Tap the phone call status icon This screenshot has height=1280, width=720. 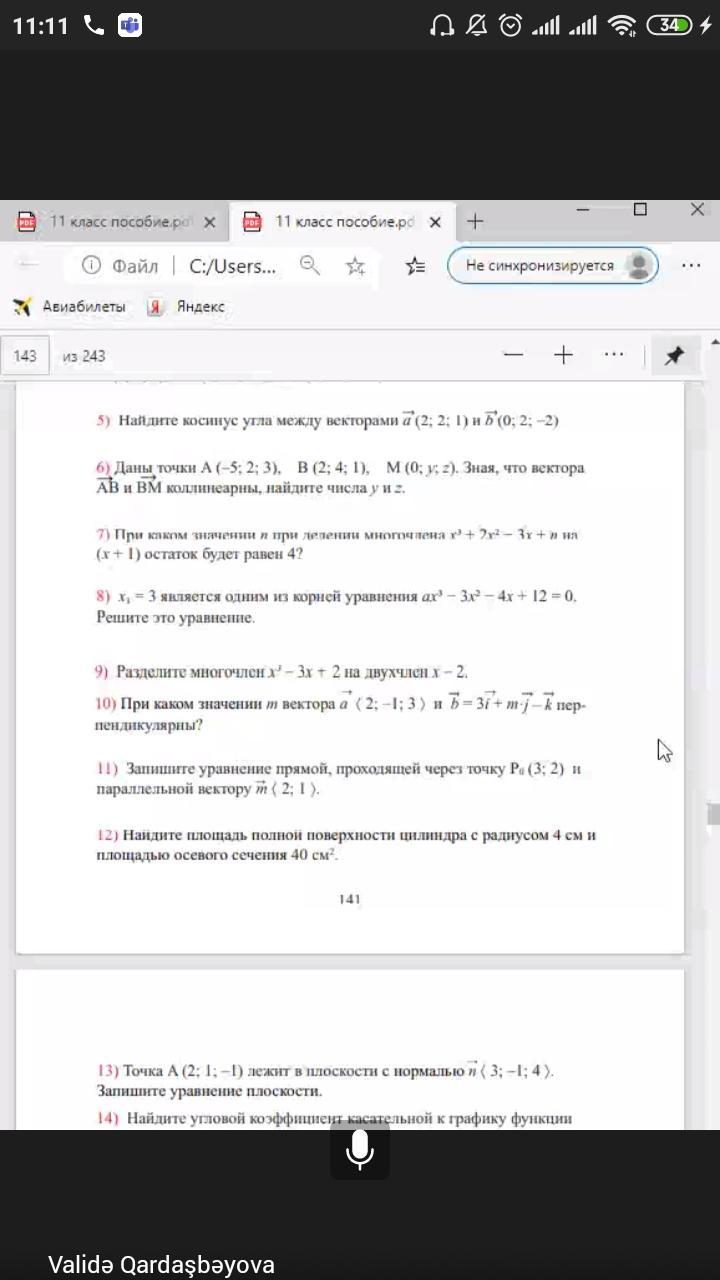click(94, 25)
